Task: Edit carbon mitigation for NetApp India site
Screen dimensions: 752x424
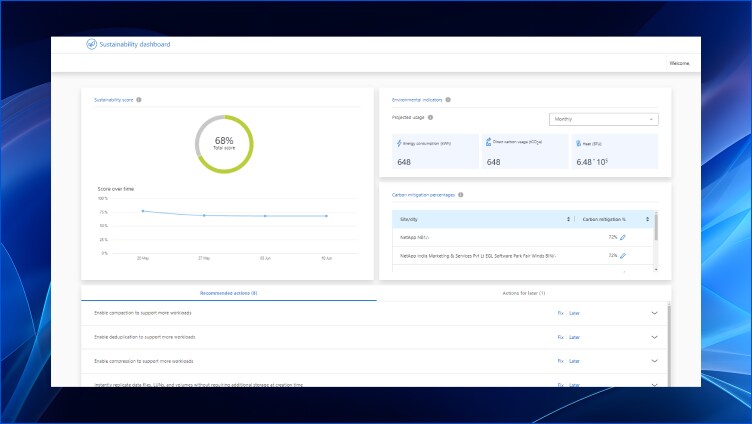Action: tap(622, 256)
